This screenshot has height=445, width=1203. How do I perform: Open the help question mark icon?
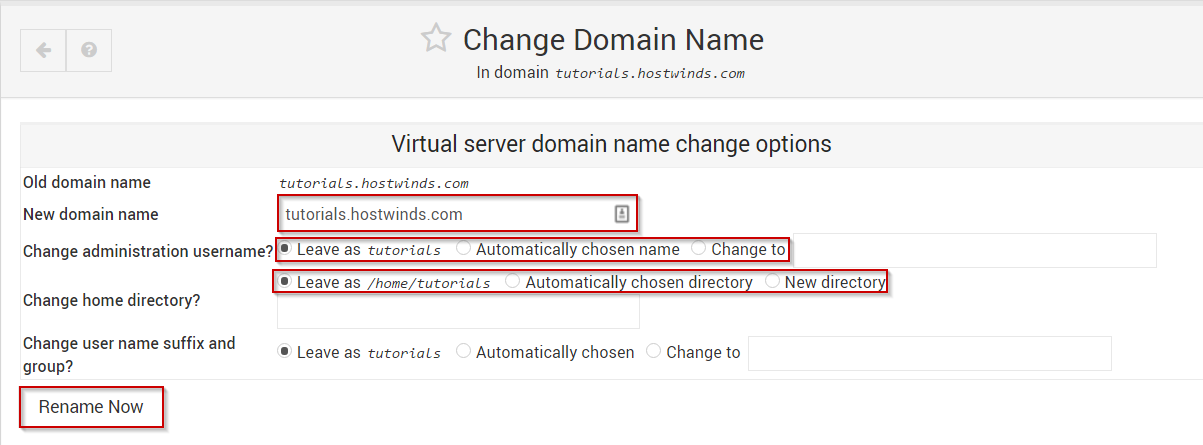(x=89, y=50)
